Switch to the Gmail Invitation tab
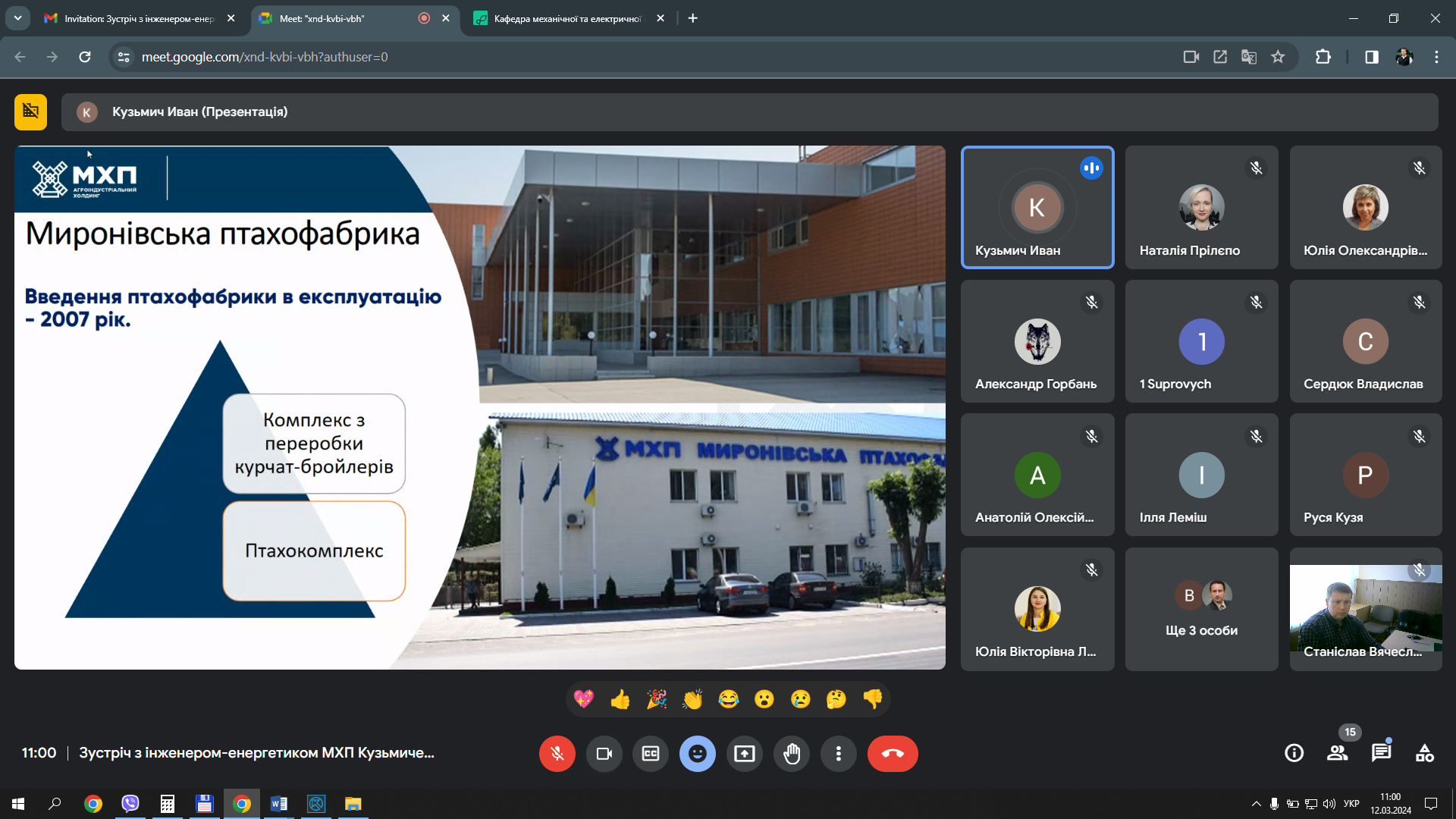 (x=140, y=18)
